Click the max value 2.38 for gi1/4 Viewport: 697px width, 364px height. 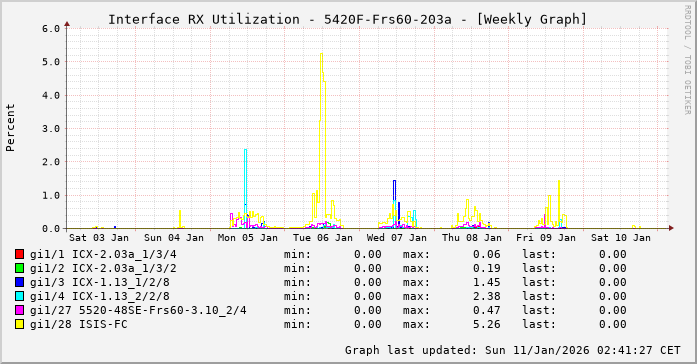coord(486,296)
